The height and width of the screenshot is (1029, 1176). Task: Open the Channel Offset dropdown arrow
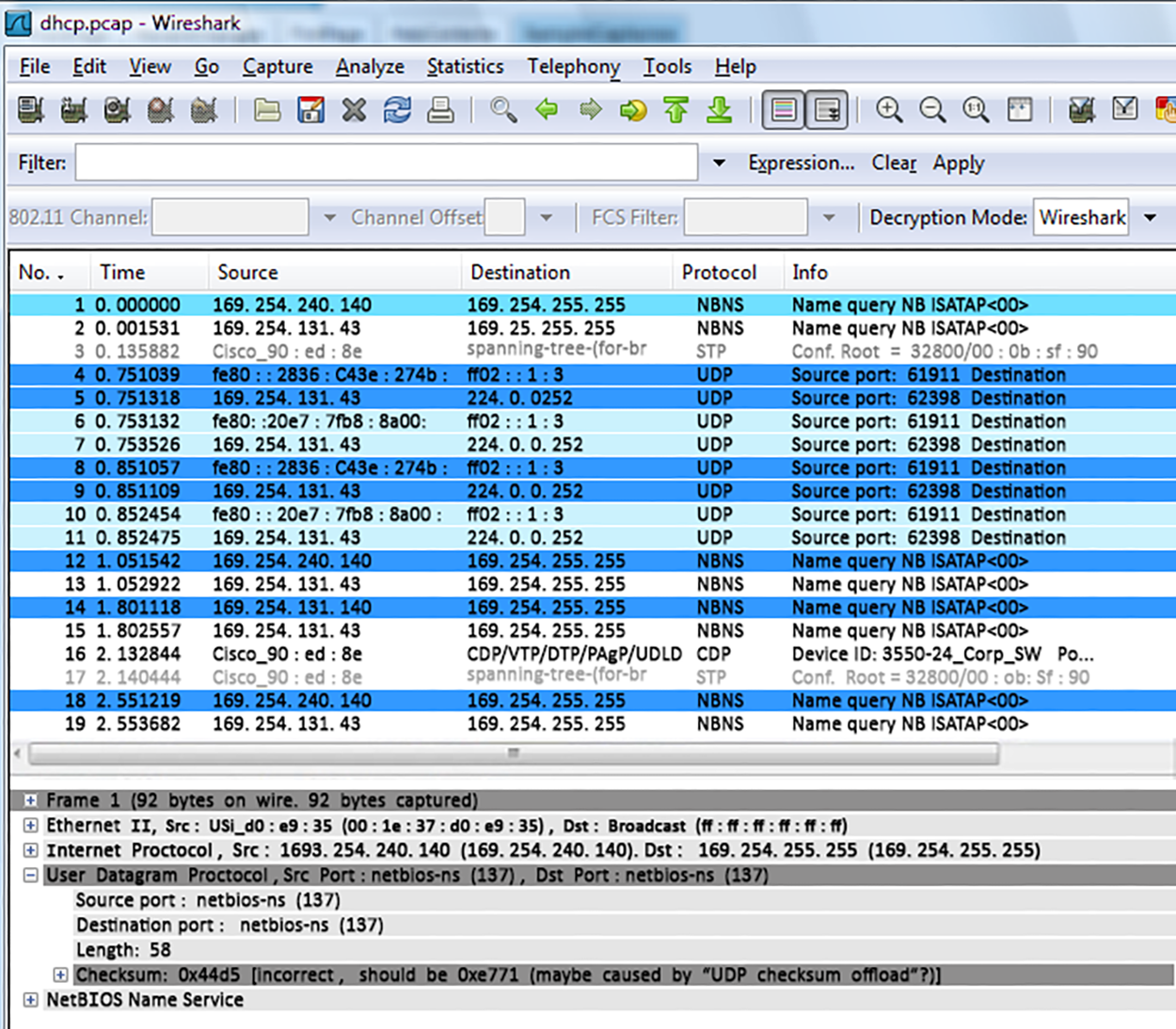click(547, 217)
